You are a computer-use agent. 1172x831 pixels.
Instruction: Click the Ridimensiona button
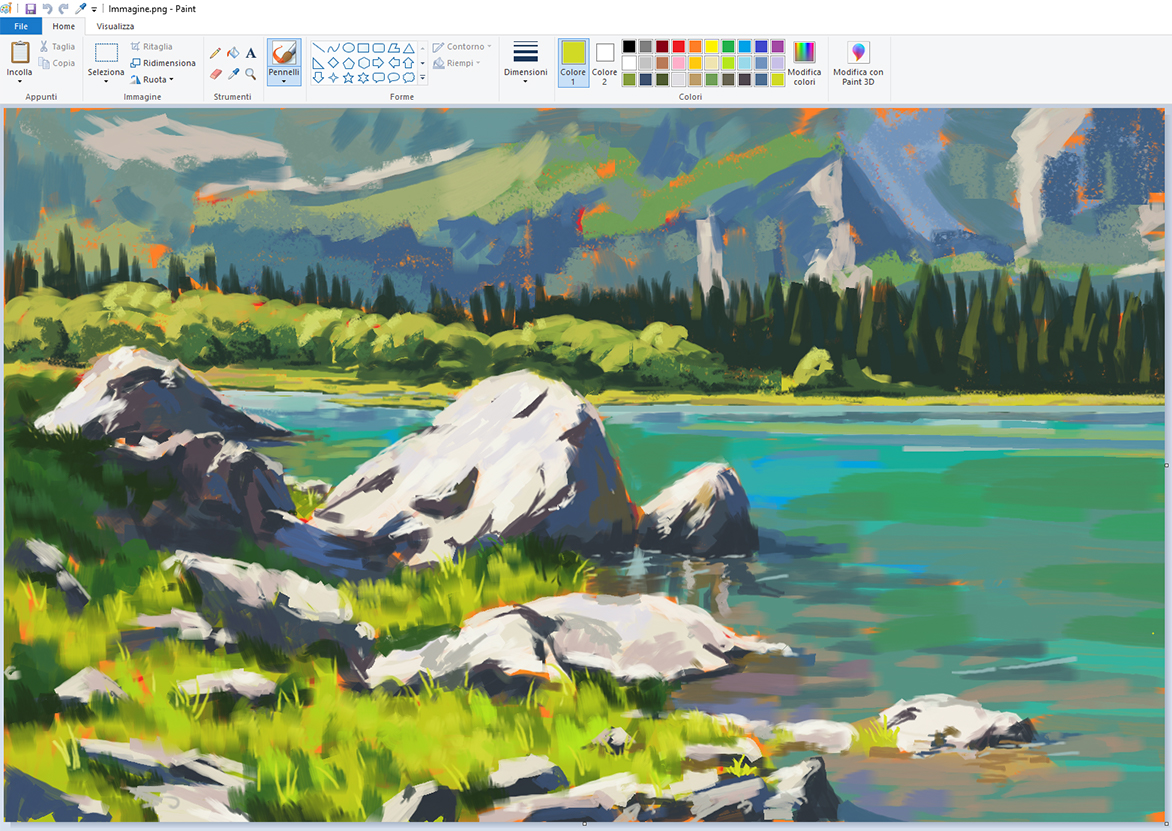(x=163, y=62)
